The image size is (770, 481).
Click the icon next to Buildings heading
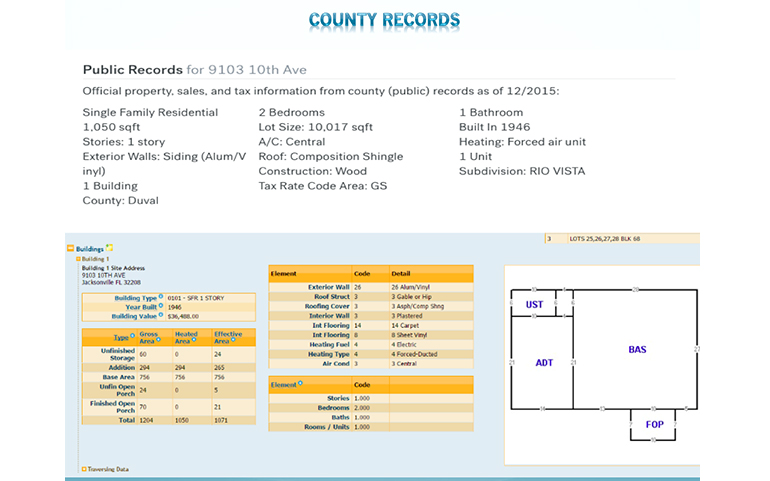point(110,248)
